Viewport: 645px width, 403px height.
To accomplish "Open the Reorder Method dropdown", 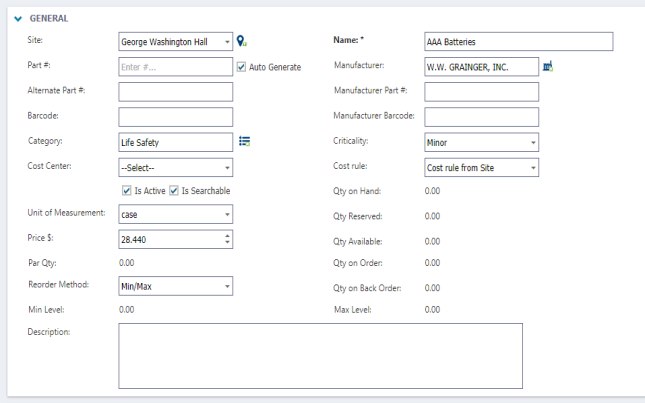I will pos(176,286).
